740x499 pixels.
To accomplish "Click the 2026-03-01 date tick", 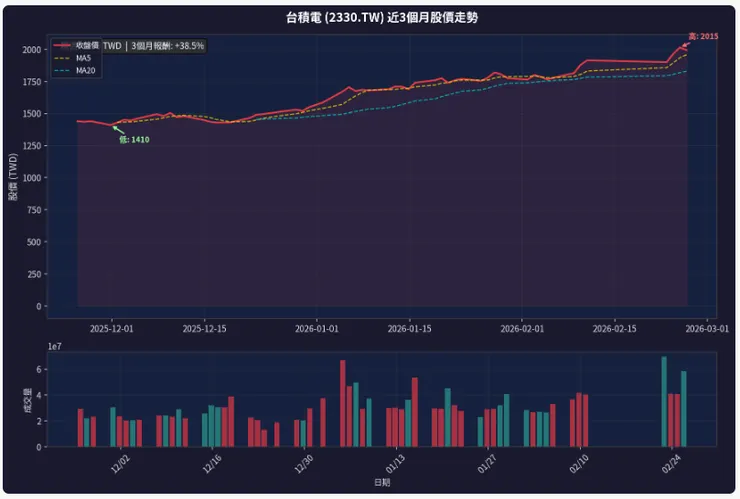I will pyautogui.click(x=707, y=329).
